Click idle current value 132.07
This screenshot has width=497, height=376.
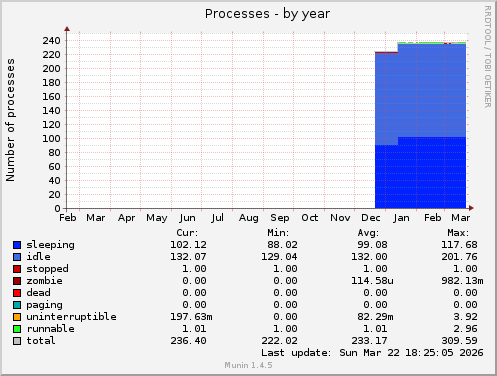tap(188, 257)
